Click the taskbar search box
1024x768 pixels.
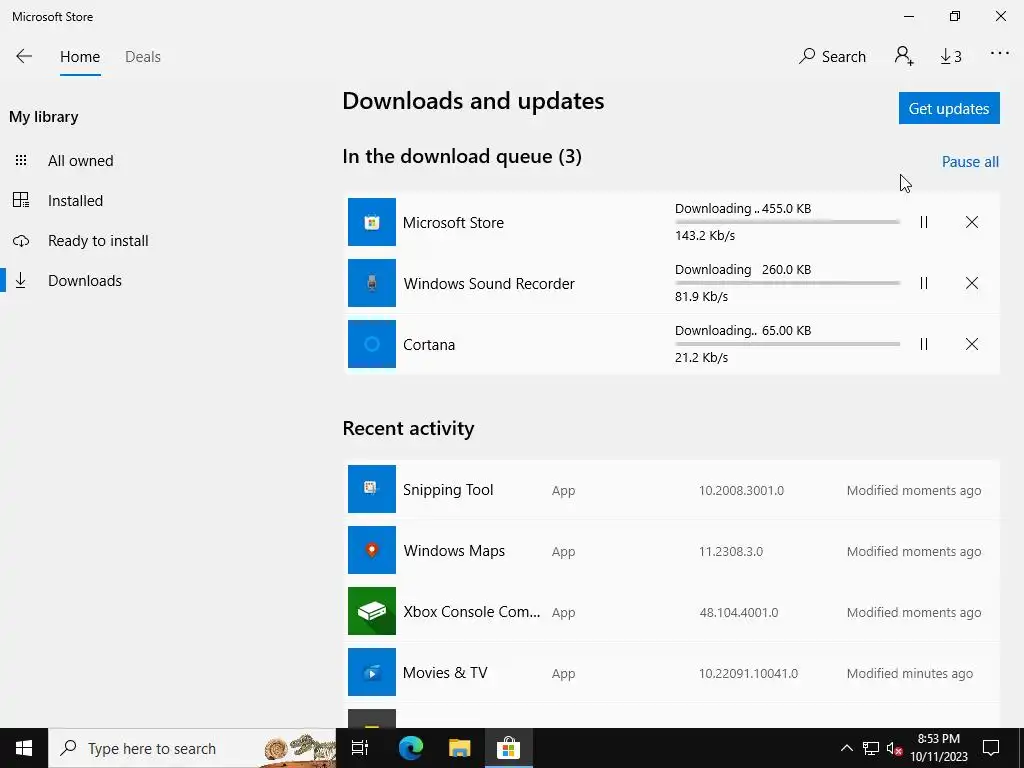(192, 748)
